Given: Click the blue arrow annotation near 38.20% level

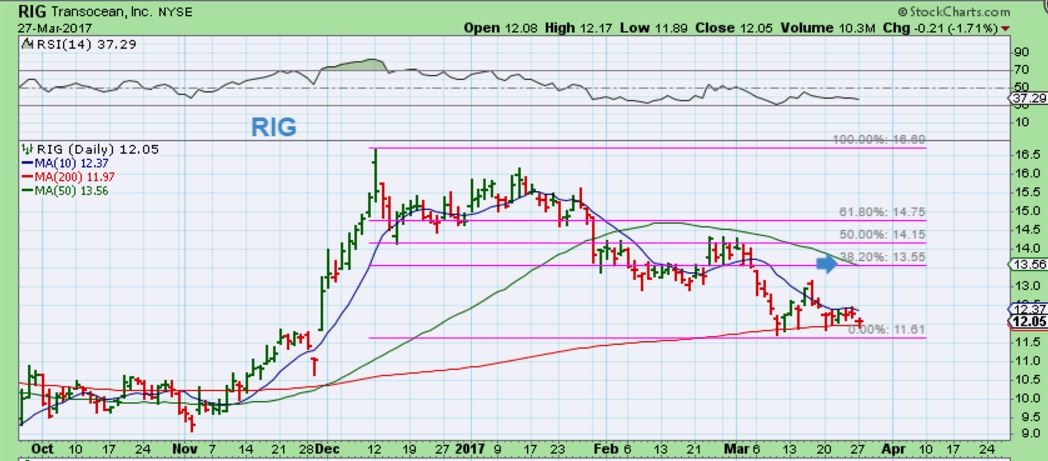Looking at the screenshot, I should point(824,264).
